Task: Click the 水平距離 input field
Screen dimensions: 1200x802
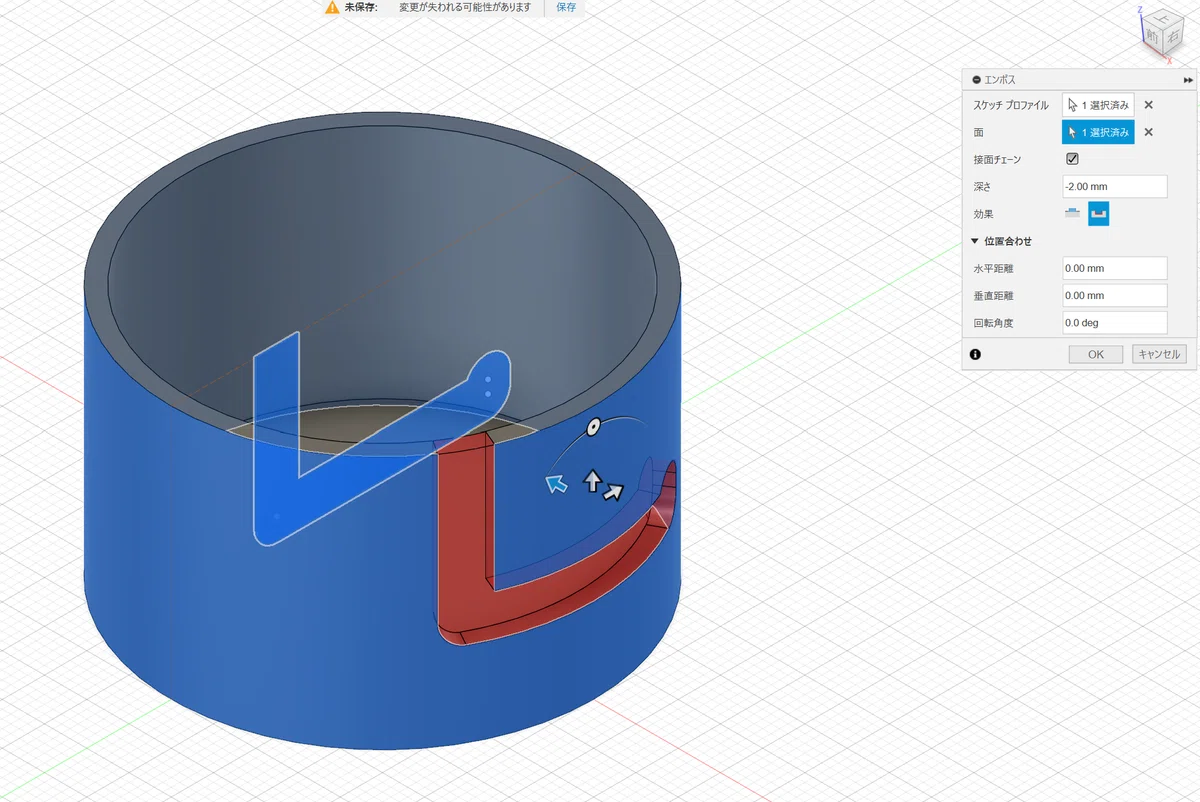Action: 1114,268
